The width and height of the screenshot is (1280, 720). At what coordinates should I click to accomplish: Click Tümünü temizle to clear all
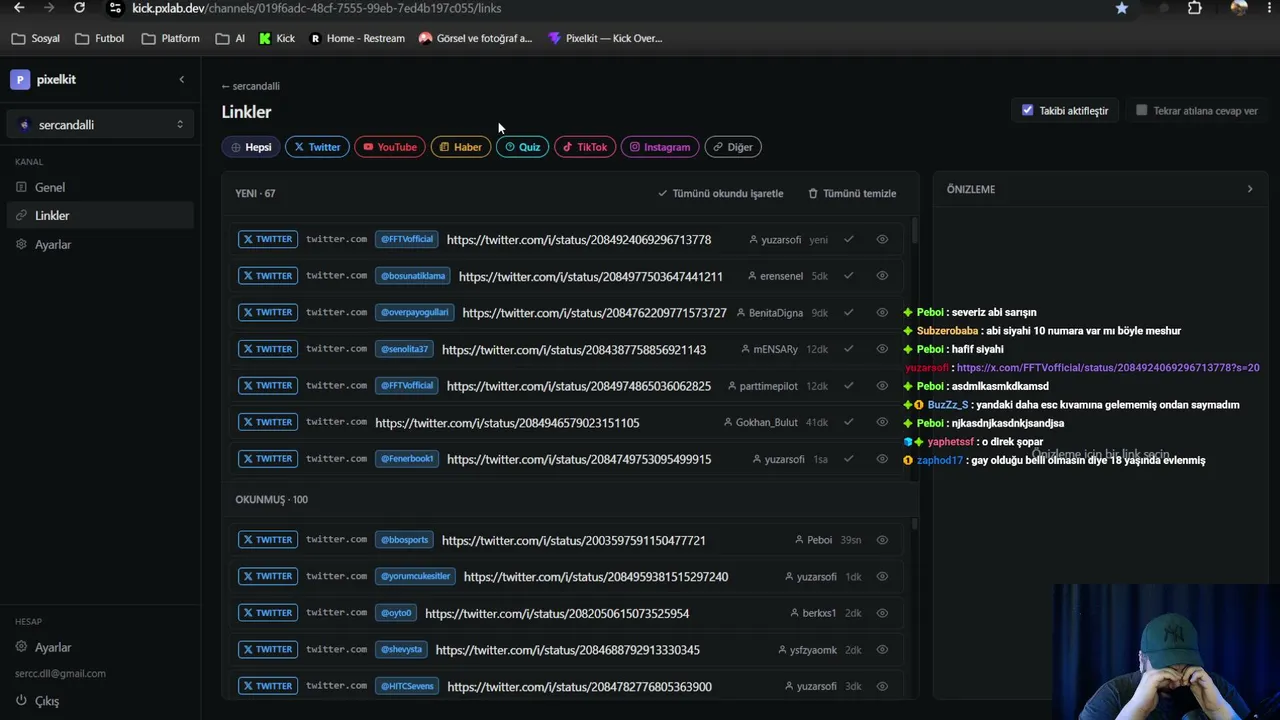(x=852, y=194)
